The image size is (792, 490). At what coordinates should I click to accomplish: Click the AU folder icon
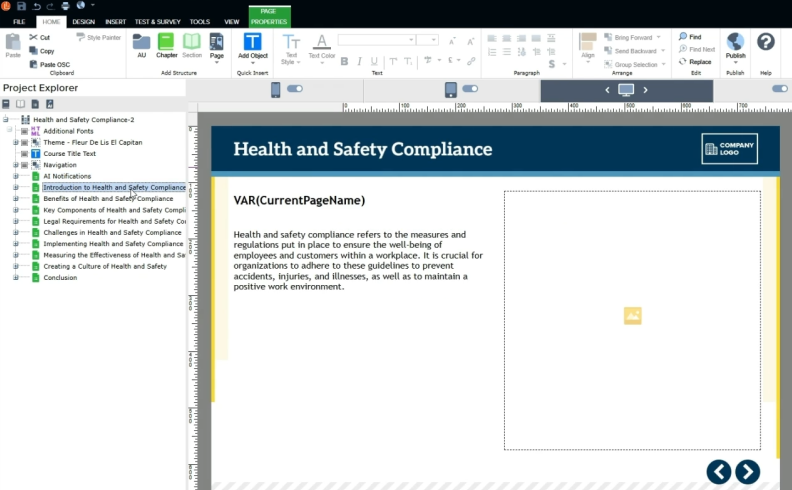pos(141,45)
